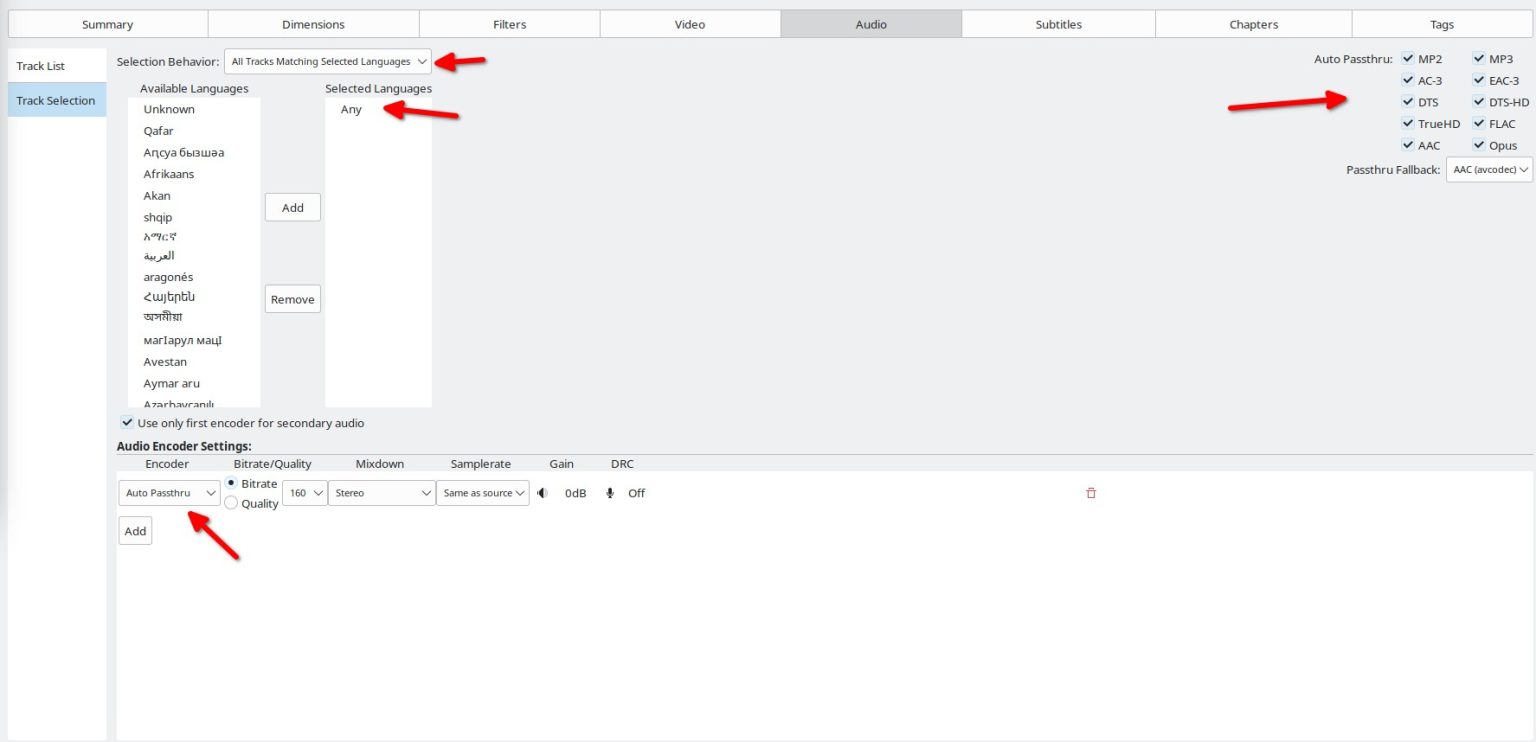Image resolution: width=1536 pixels, height=742 pixels.
Task: Open the Stereo mixdown dropdown
Action: pos(382,493)
